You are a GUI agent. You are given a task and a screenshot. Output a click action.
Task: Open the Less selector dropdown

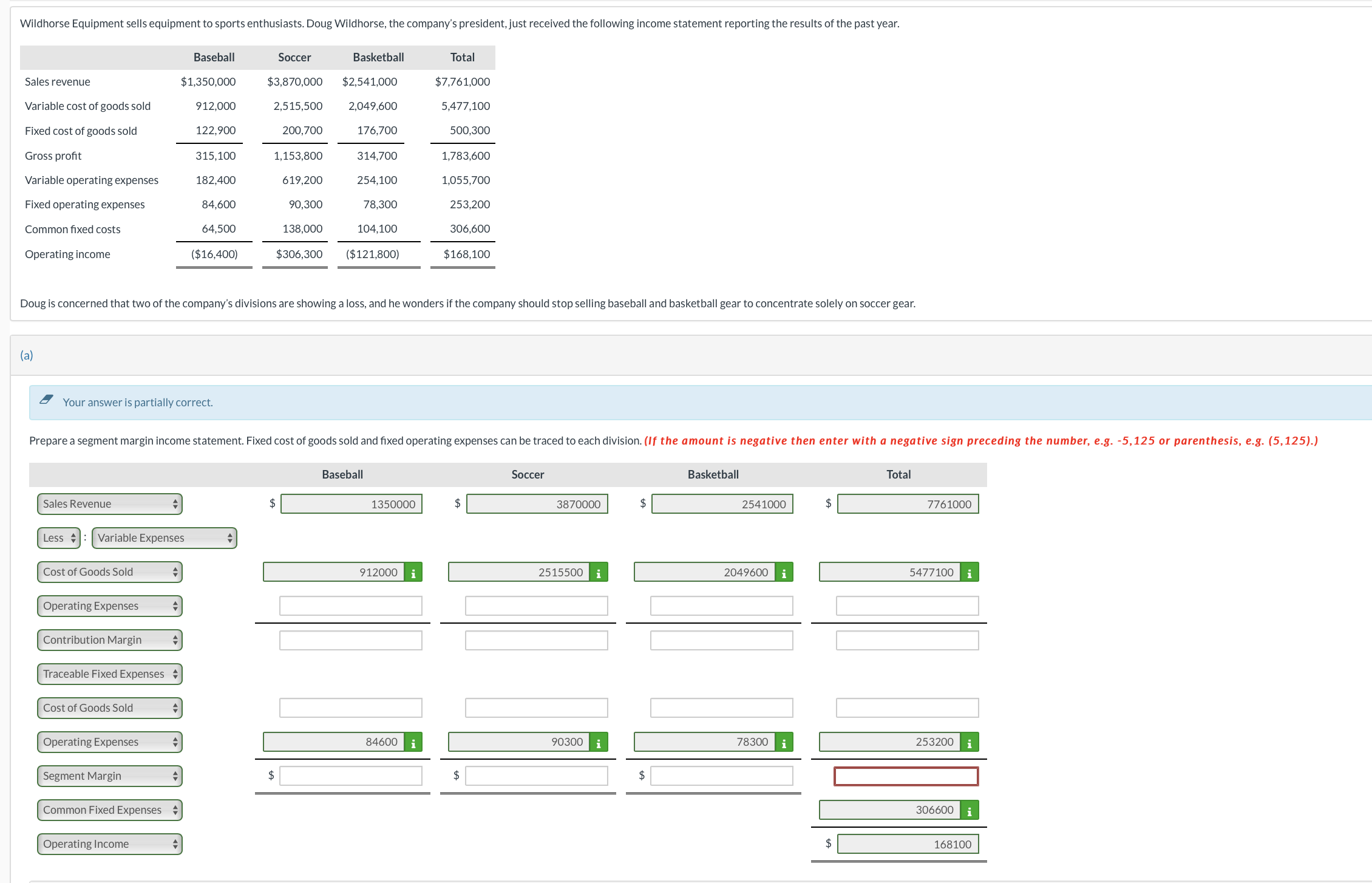coord(59,538)
